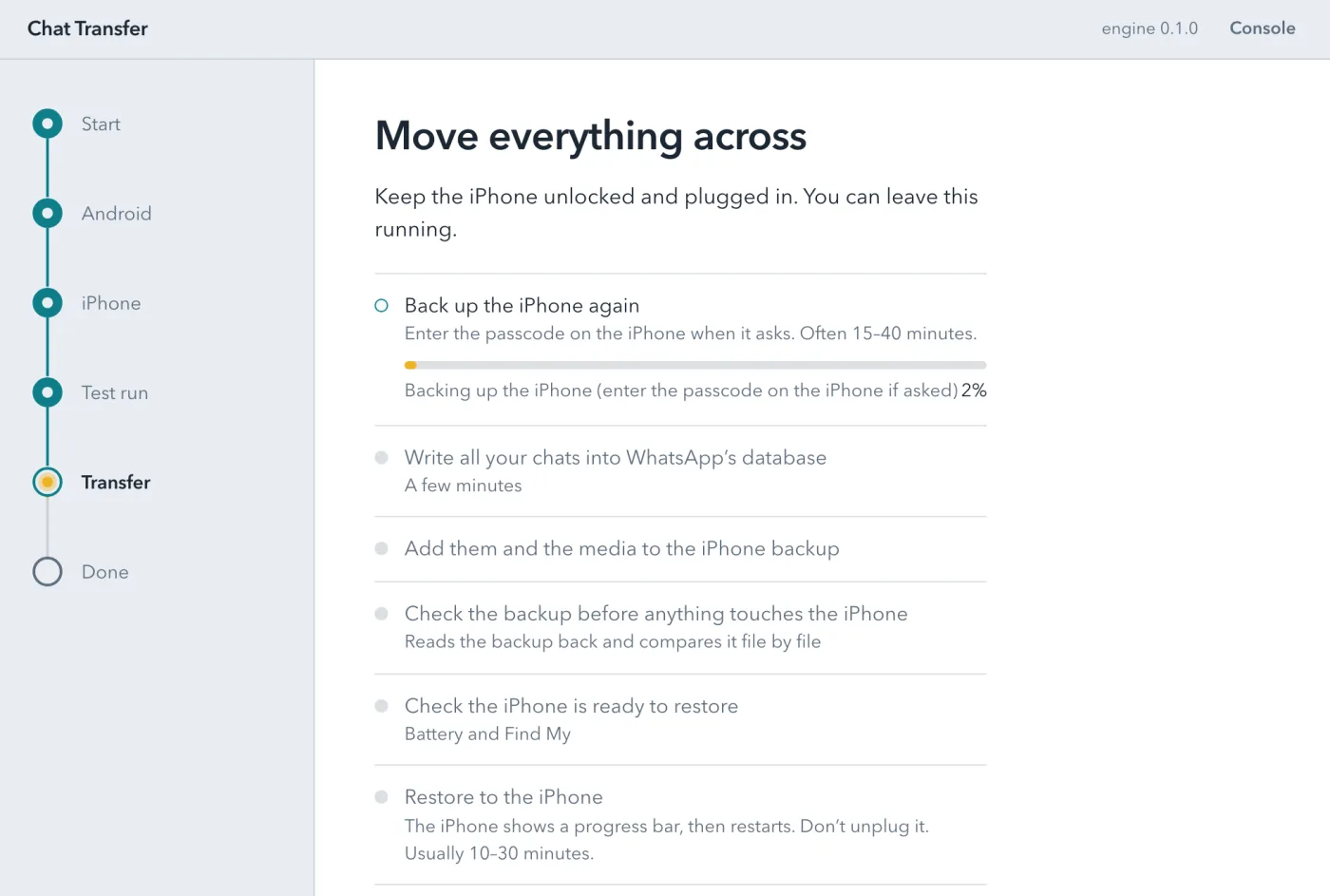Click the 'Battery and Find My' note

click(487, 734)
